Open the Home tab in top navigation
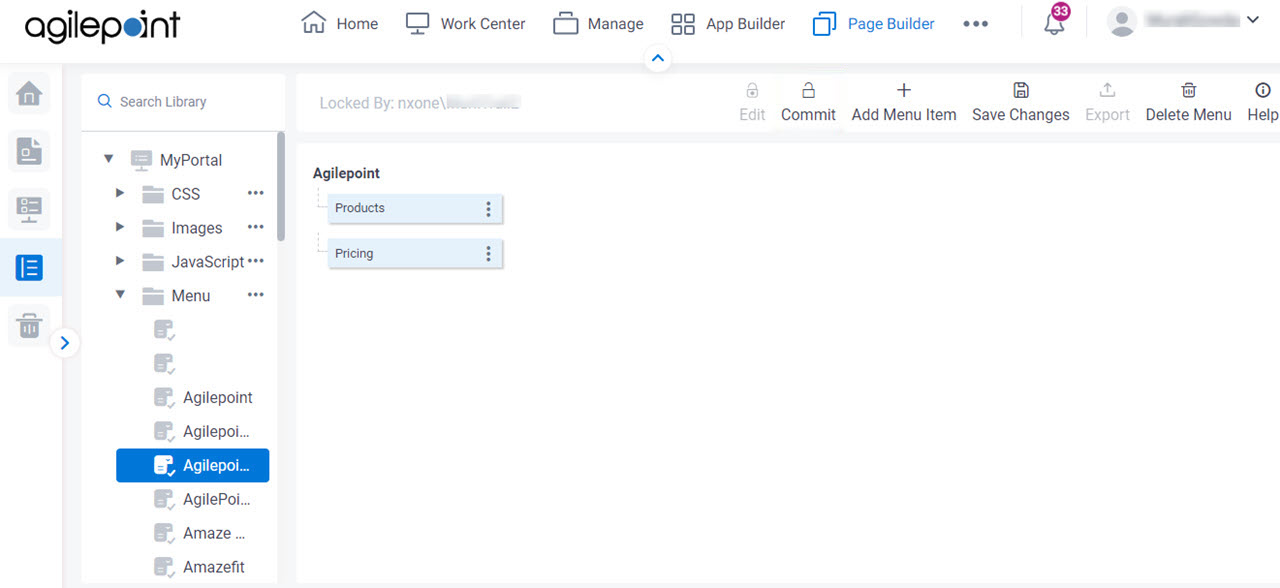Screen dimensions: 1280x588 pyautogui.click(x=339, y=23)
